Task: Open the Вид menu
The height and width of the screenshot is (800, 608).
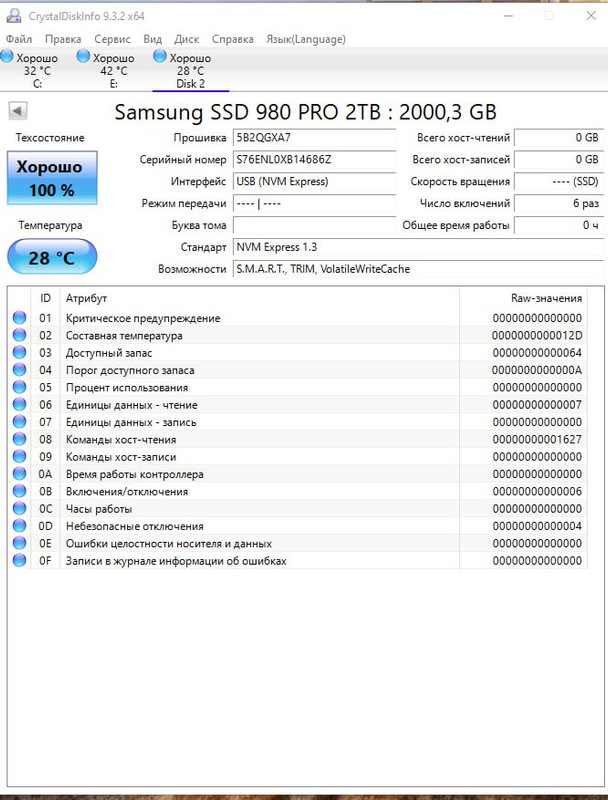Action: coord(152,39)
